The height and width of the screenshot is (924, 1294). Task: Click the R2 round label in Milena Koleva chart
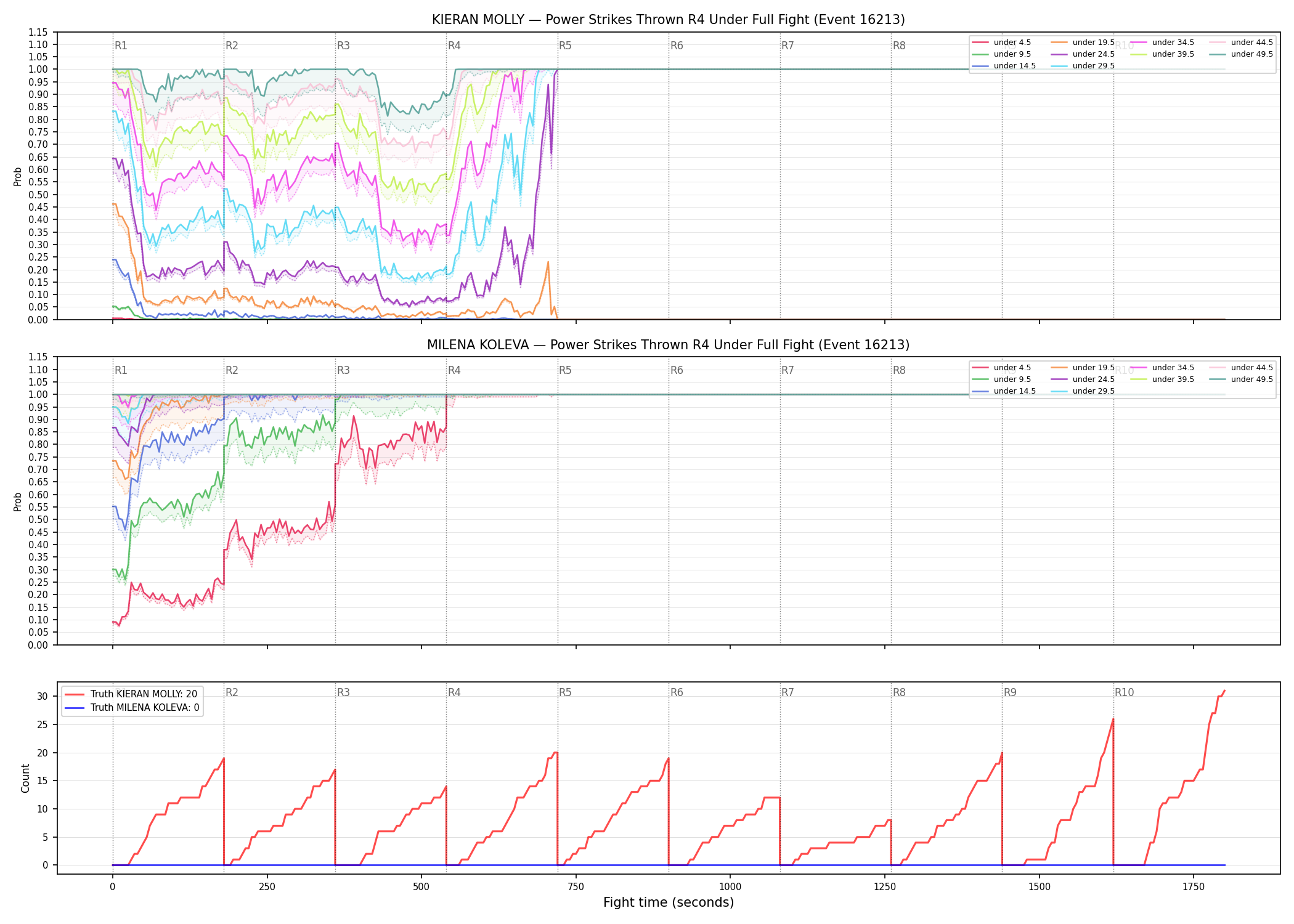[x=232, y=370]
